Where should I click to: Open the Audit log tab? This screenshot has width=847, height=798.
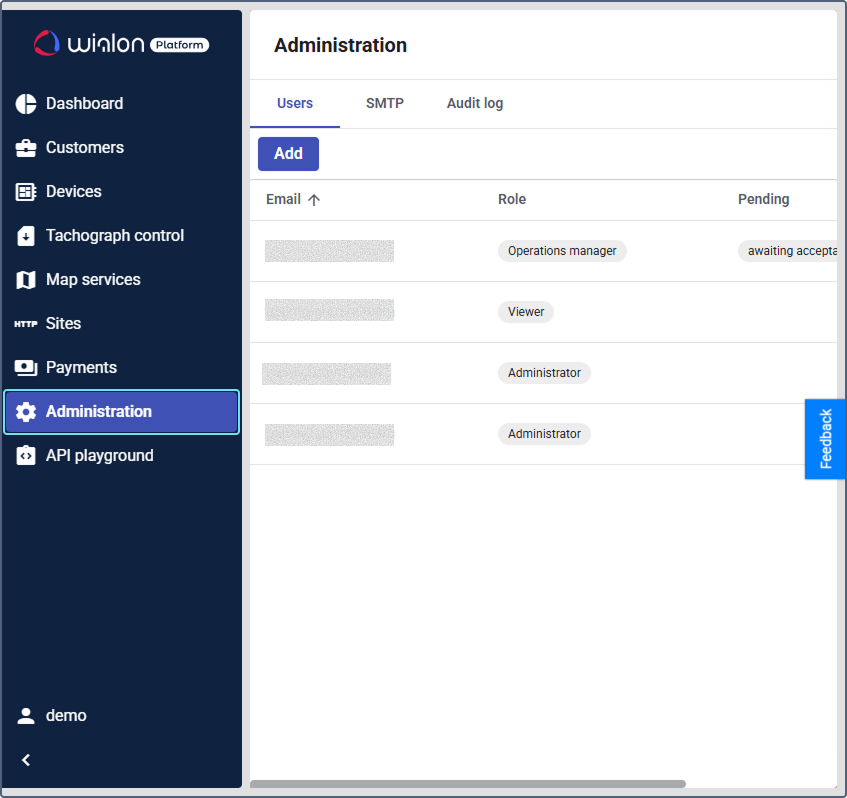pyautogui.click(x=475, y=103)
